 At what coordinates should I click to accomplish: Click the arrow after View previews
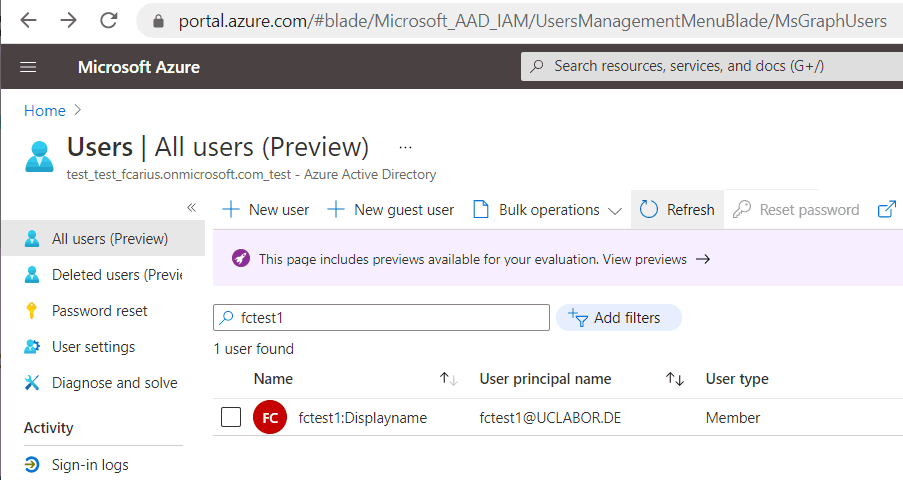coord(703,259)
